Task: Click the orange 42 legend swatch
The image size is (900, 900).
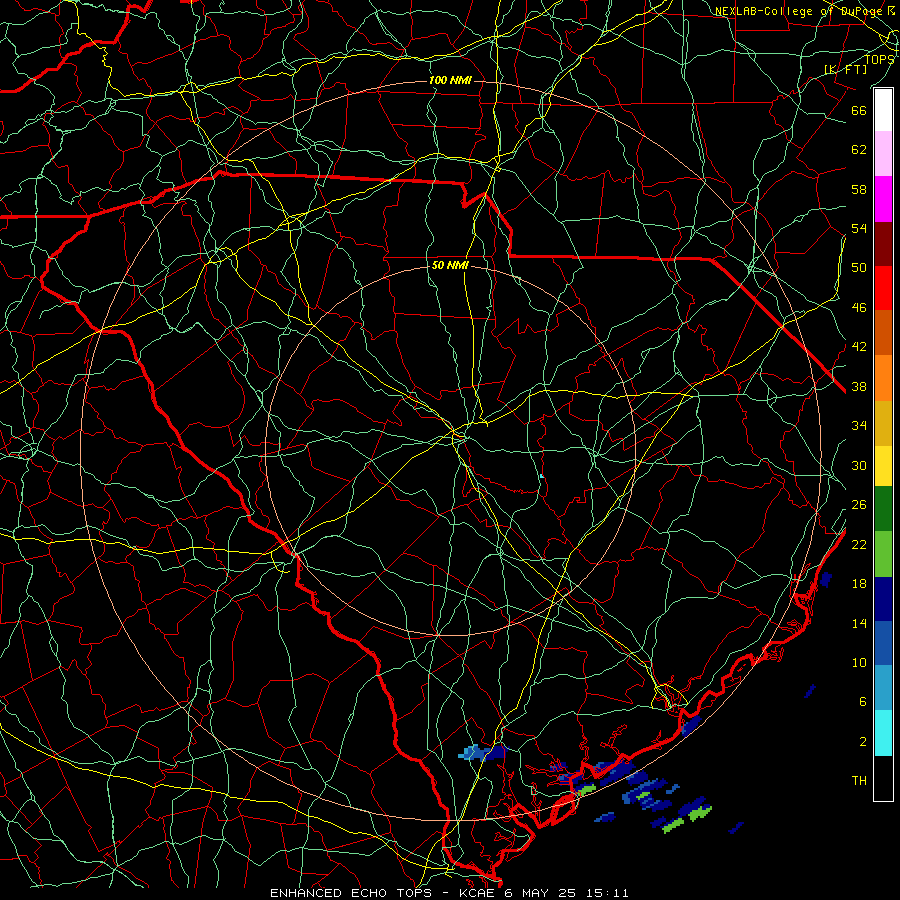Action: coord(884,378)
